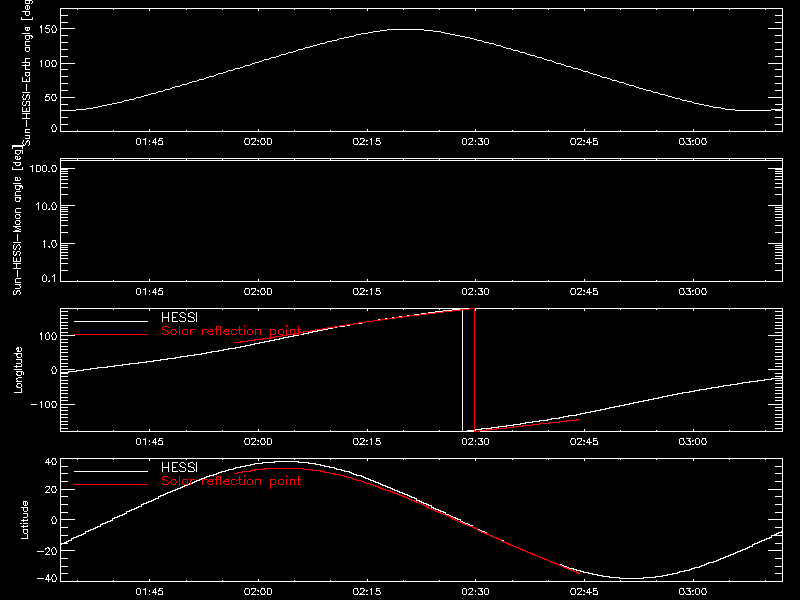Screen dimensions: 800x600
Task: Select the -100 tick on the Longitude plot
Action: click(44, 404)
